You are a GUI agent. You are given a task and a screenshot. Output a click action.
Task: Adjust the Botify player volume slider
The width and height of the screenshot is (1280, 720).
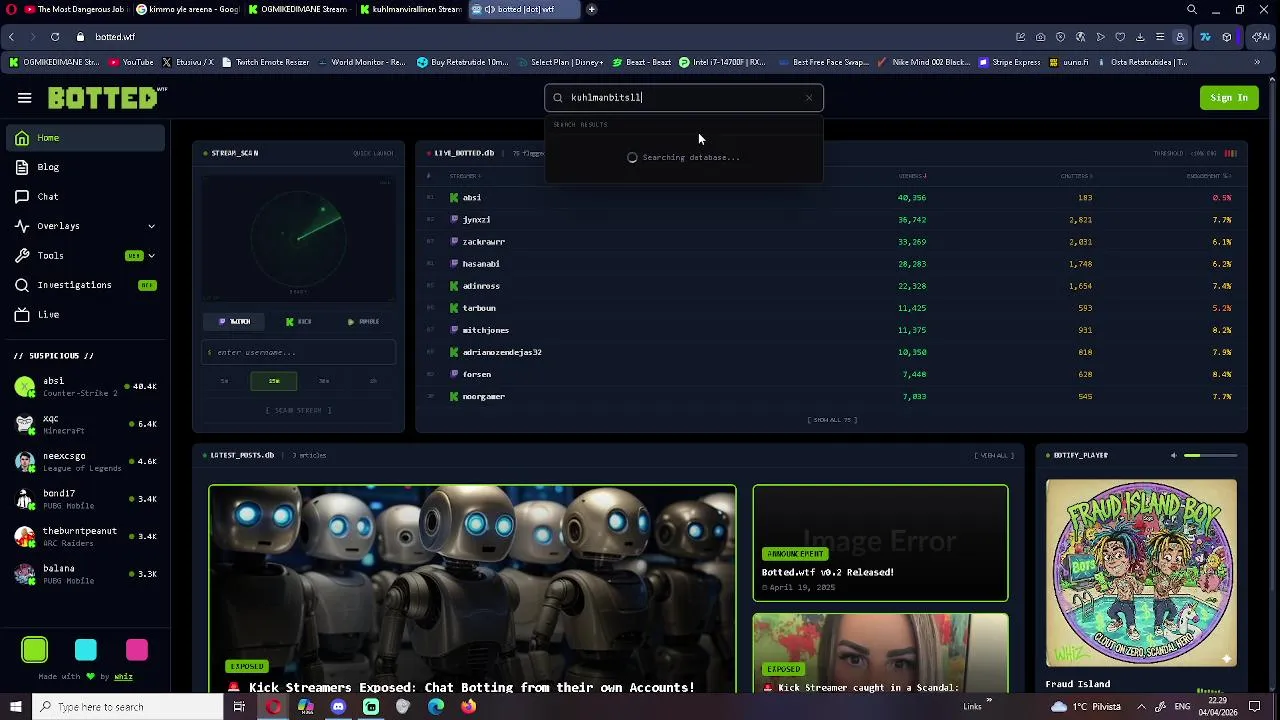tap(1211, 455)
